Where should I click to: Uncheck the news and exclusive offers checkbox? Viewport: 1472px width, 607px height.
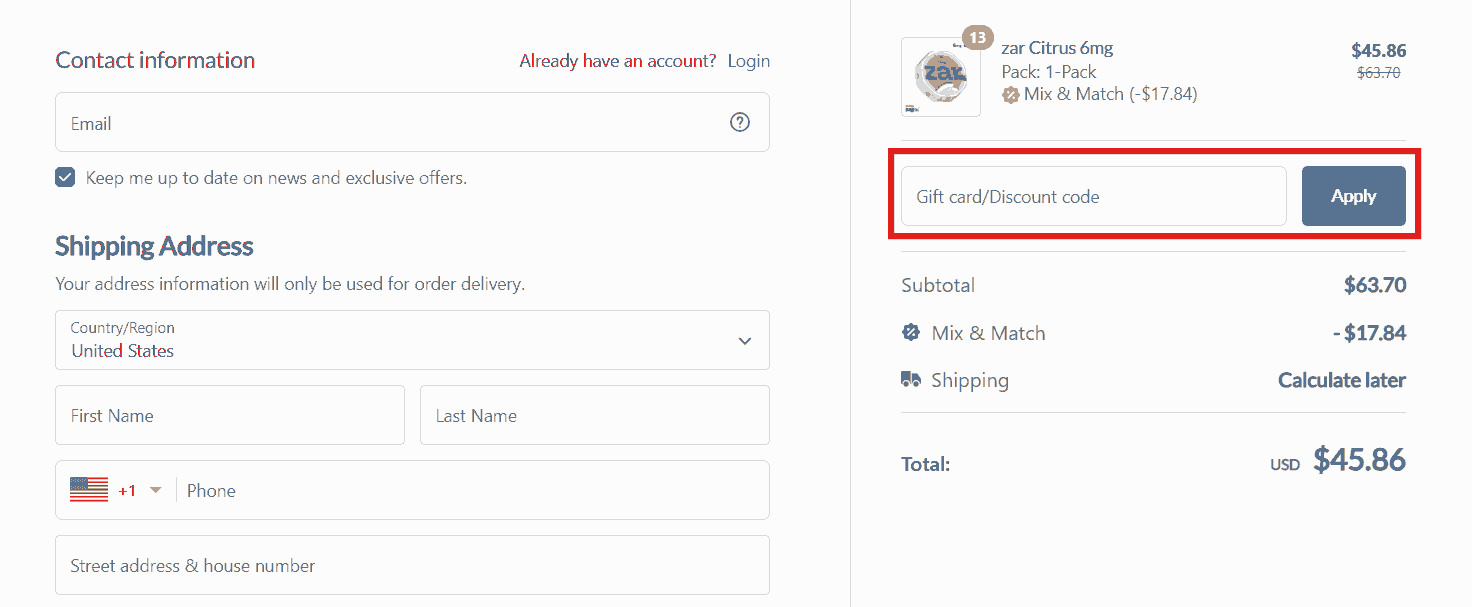[65, 178]
